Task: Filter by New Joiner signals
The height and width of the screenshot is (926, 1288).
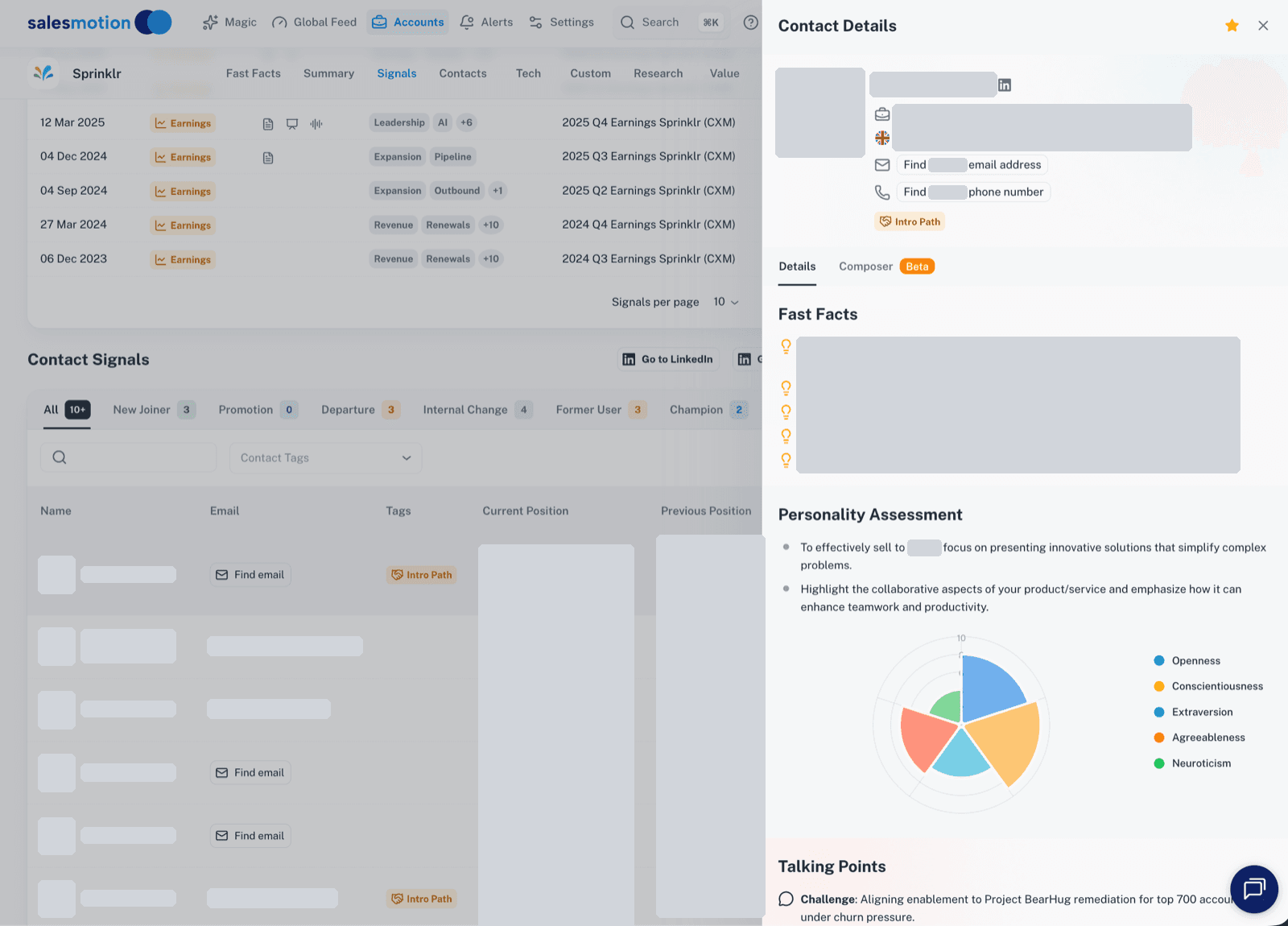Action: (x=154, y=410)
